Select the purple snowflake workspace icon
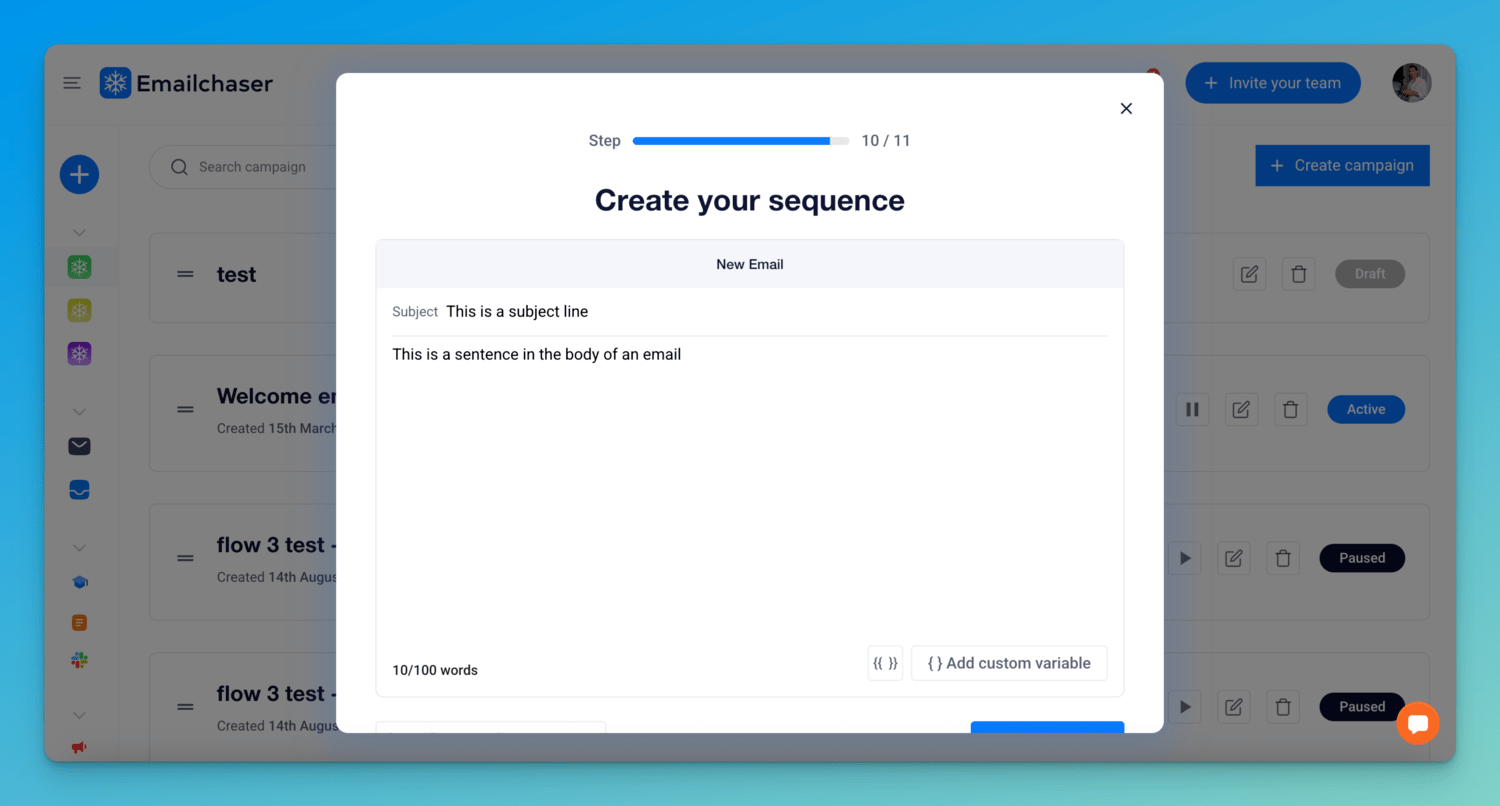Screen dimensions: 1500x806 coord(79,353)
